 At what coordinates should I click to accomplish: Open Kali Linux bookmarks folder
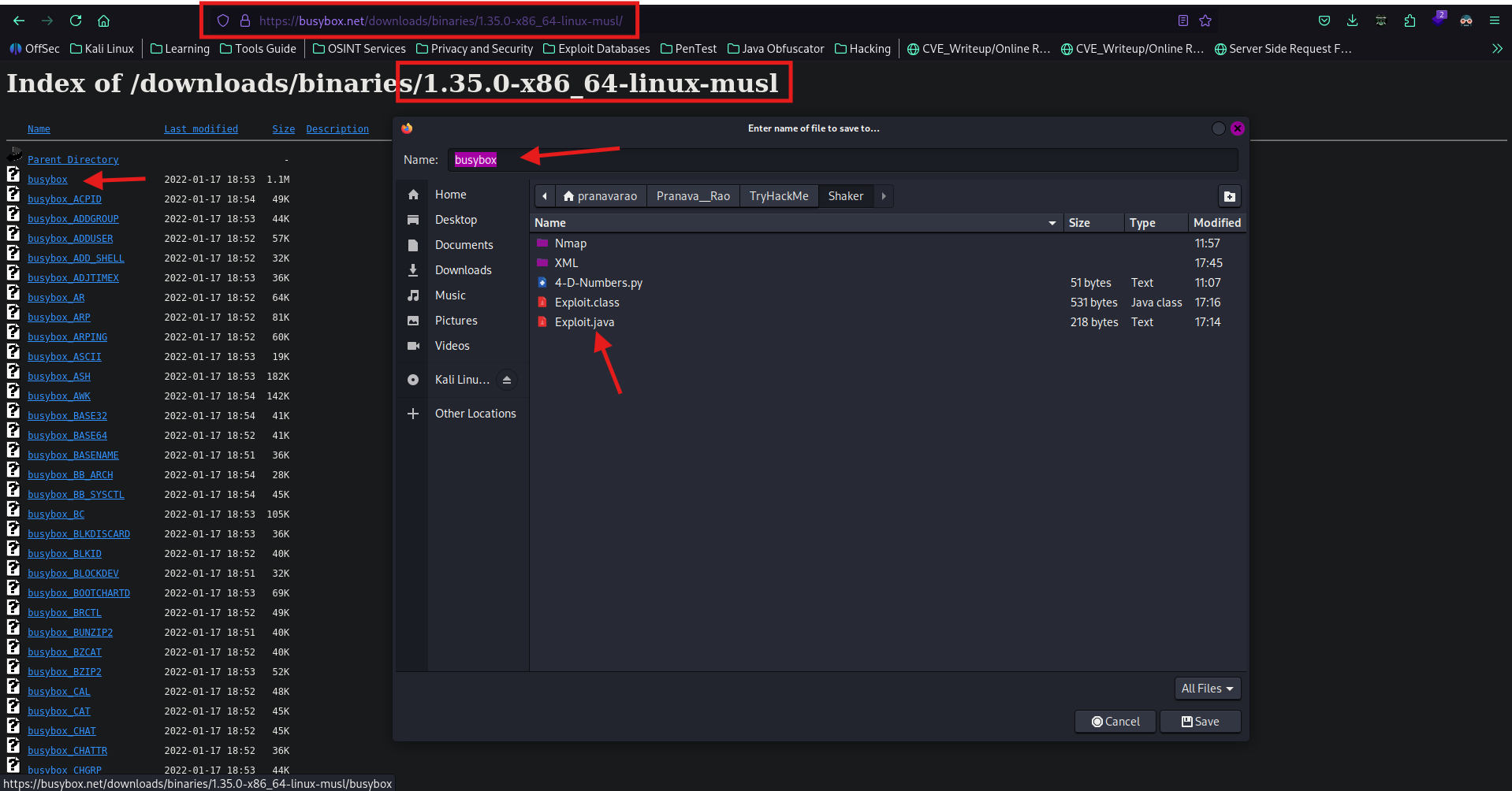pos(102,49)
